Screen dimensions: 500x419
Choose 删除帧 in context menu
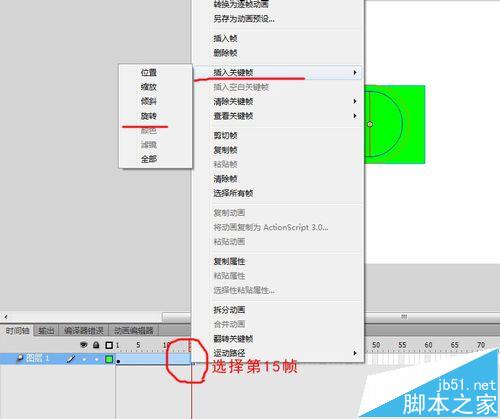(225, 53)
